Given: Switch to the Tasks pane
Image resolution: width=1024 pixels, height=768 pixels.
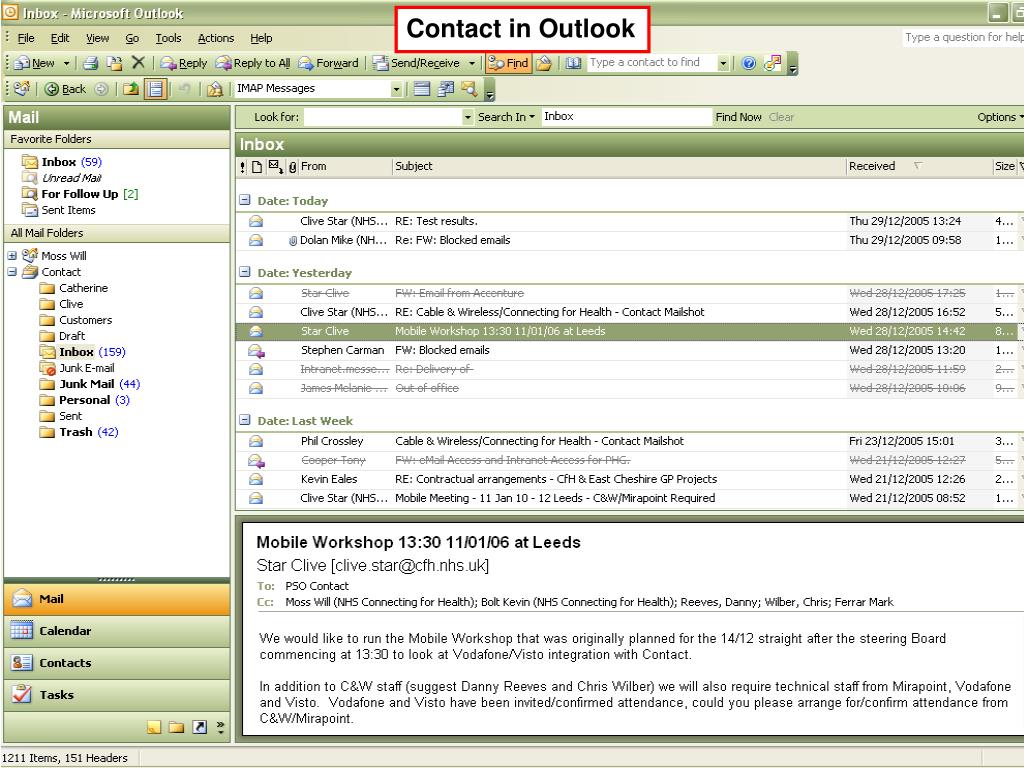Looking at the screenshot, I should [117, 695].
